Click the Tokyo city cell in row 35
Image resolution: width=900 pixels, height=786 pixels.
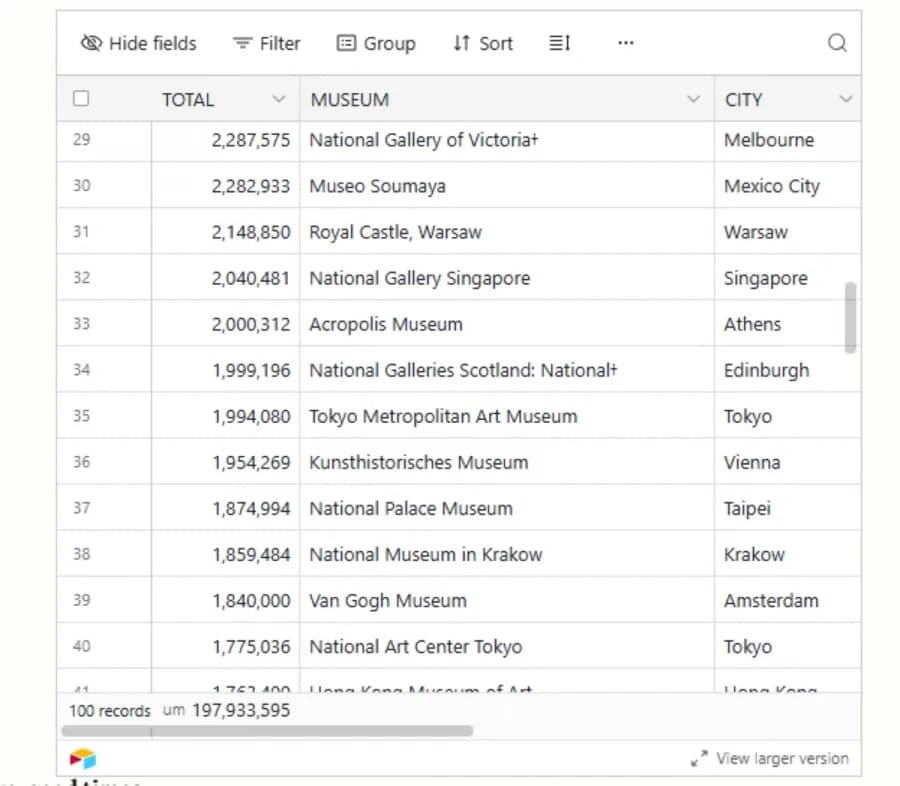pyautogui.click(x=788, y=416)
